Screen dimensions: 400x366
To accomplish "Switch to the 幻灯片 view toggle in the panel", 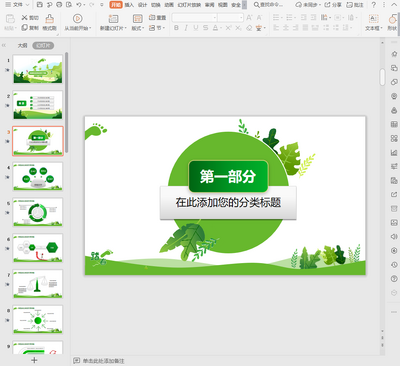I will (43, 45).
